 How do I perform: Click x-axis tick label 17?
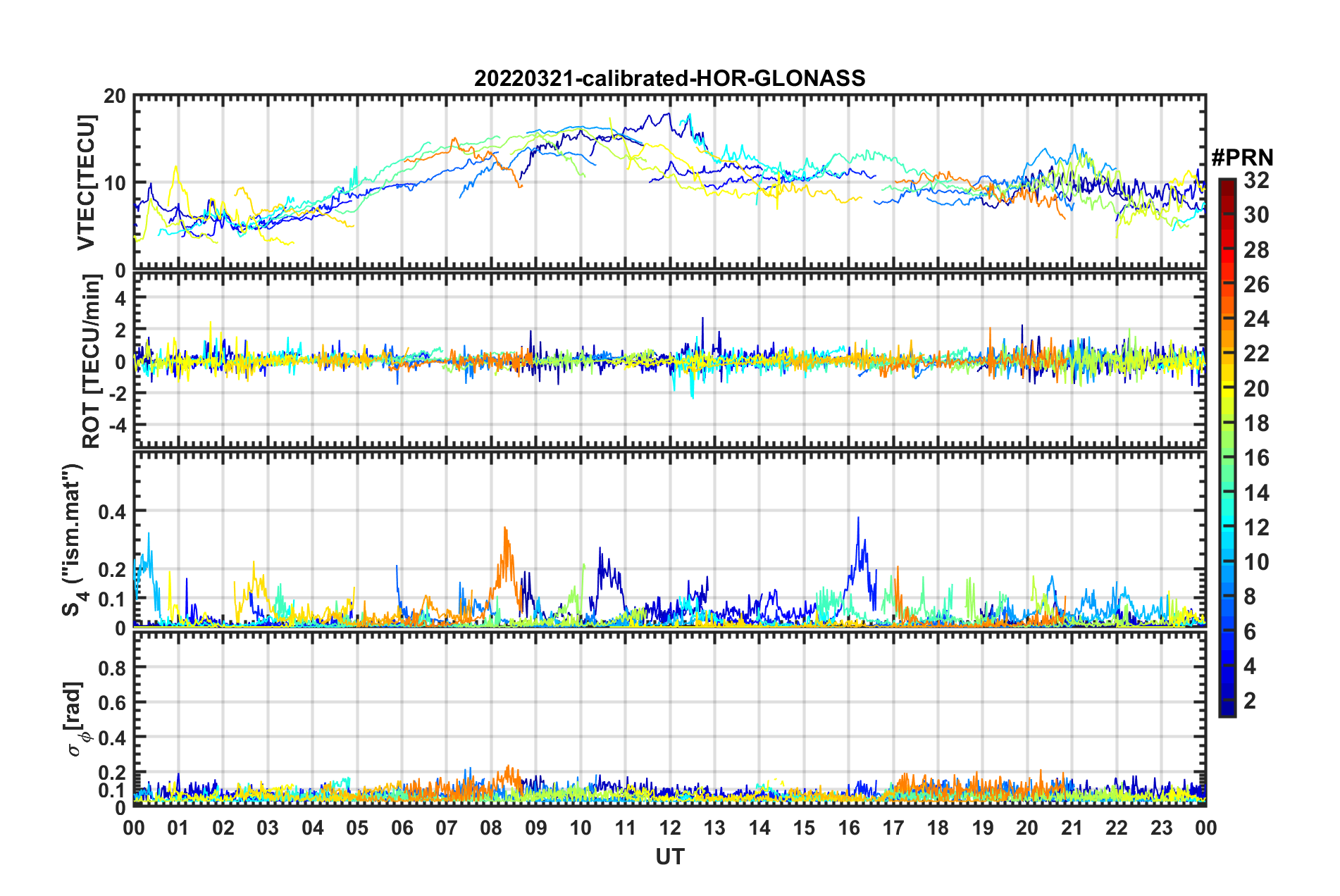click(893, 828)
